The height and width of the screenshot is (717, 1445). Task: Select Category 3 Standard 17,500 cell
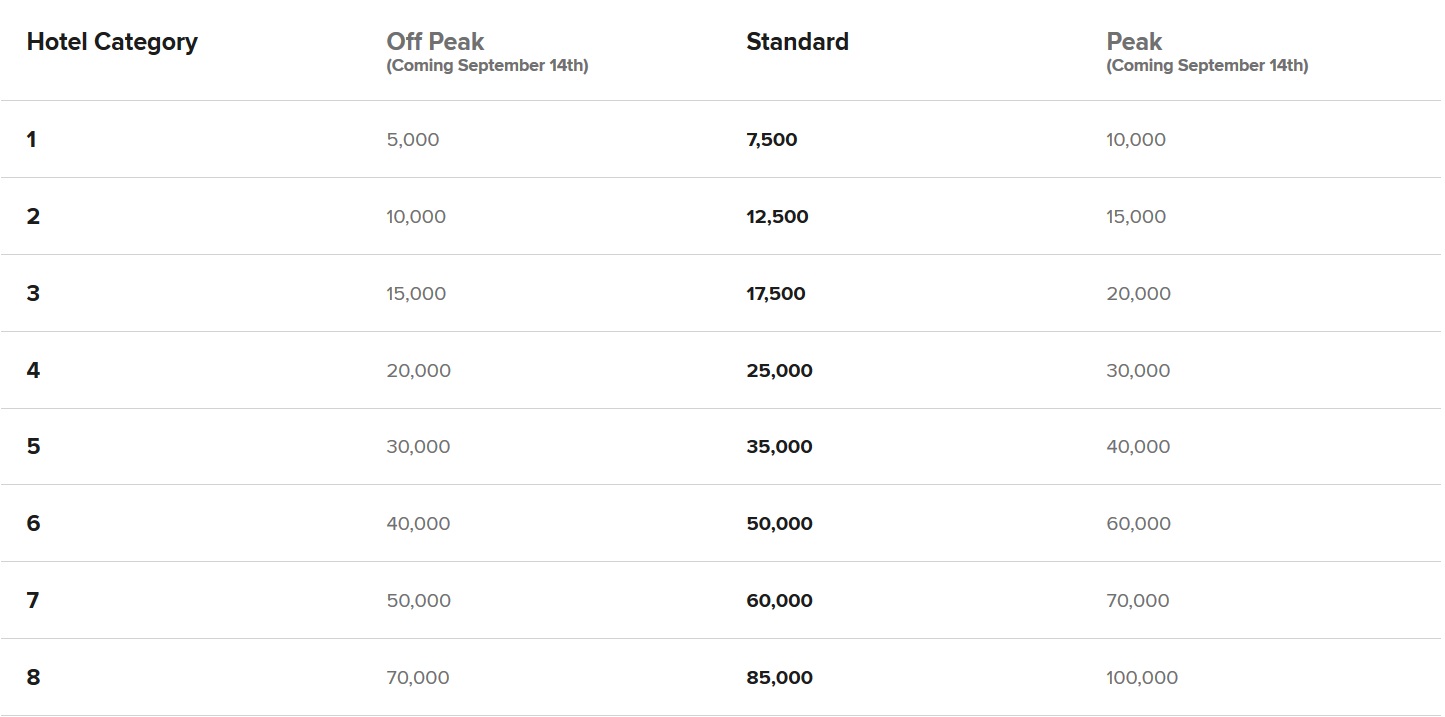pyautogui.click(x=775, y=294)
